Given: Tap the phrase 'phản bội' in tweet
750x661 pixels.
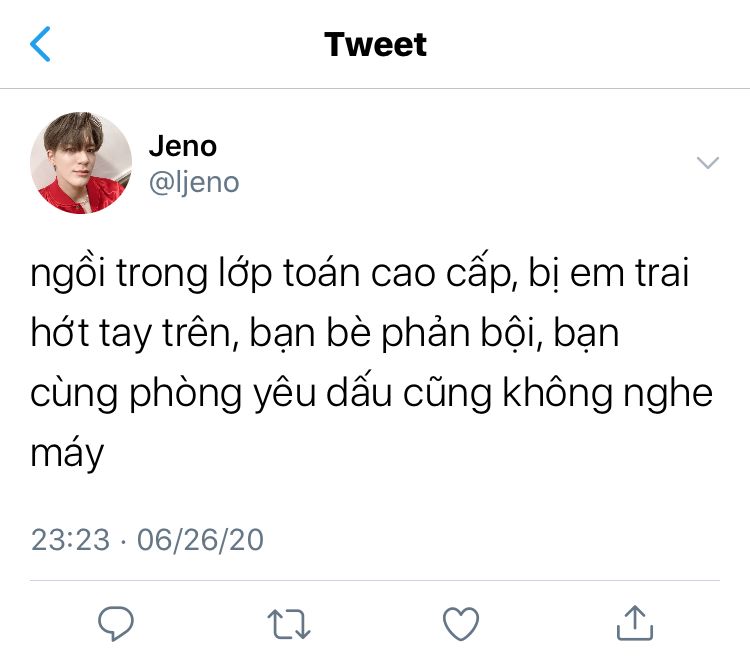Looking at the screenshot, I should coord(462,333).
